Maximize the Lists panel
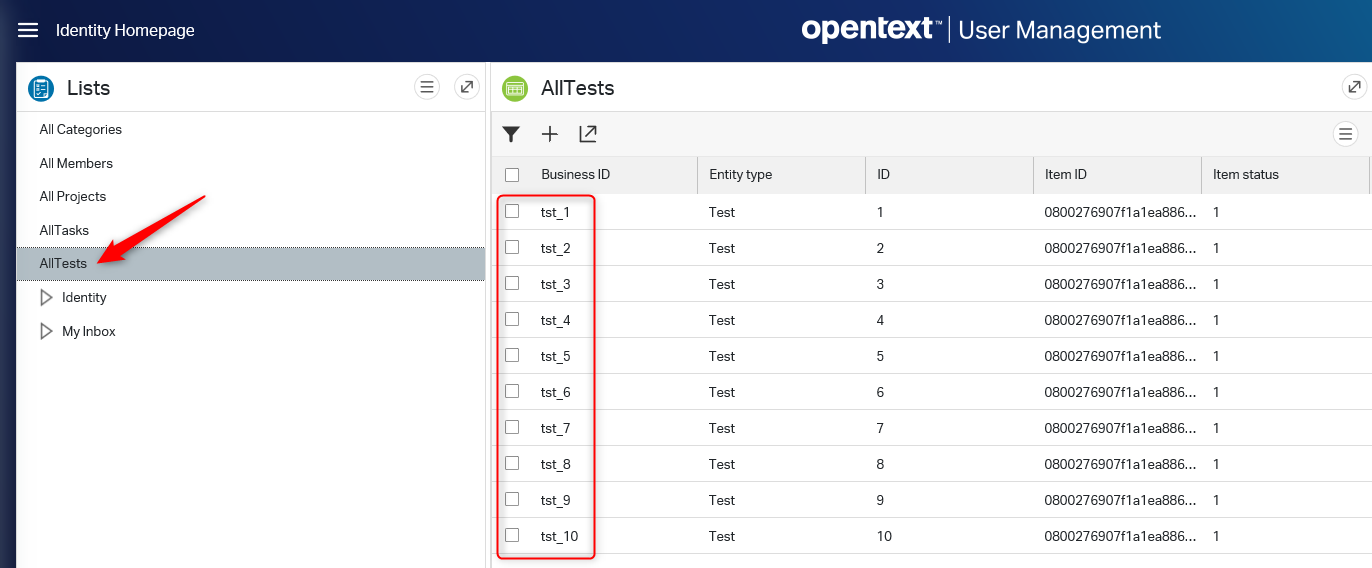Screen dimensions: 1372x568 [467, 87]
